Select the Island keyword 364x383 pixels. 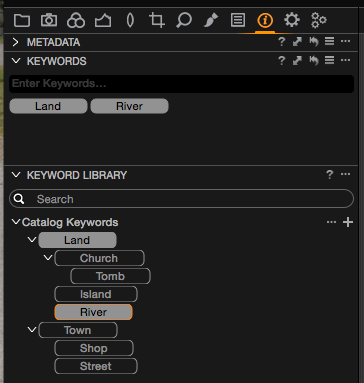(96, 294)
